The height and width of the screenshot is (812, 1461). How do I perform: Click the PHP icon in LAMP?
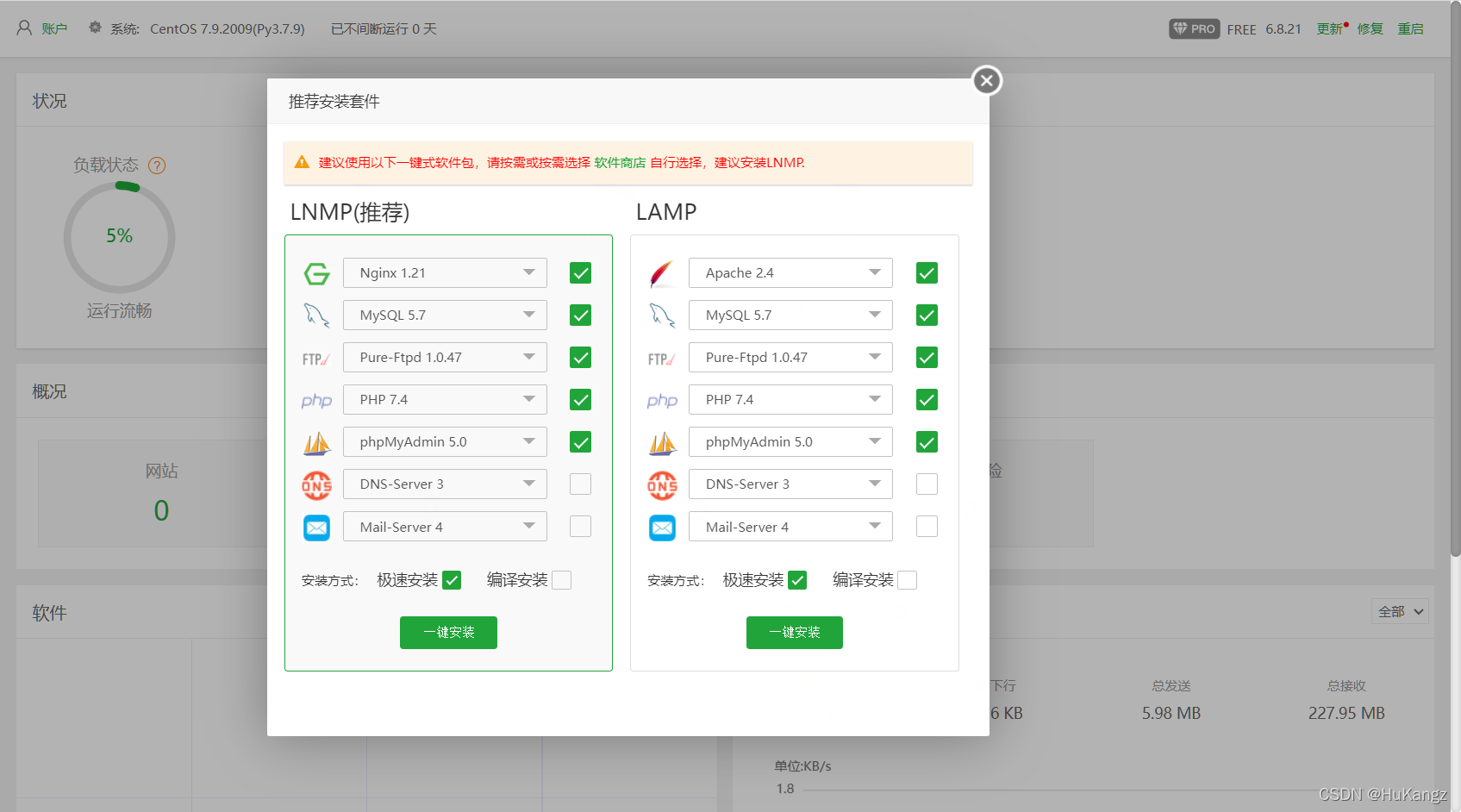[x=662, y=401]
